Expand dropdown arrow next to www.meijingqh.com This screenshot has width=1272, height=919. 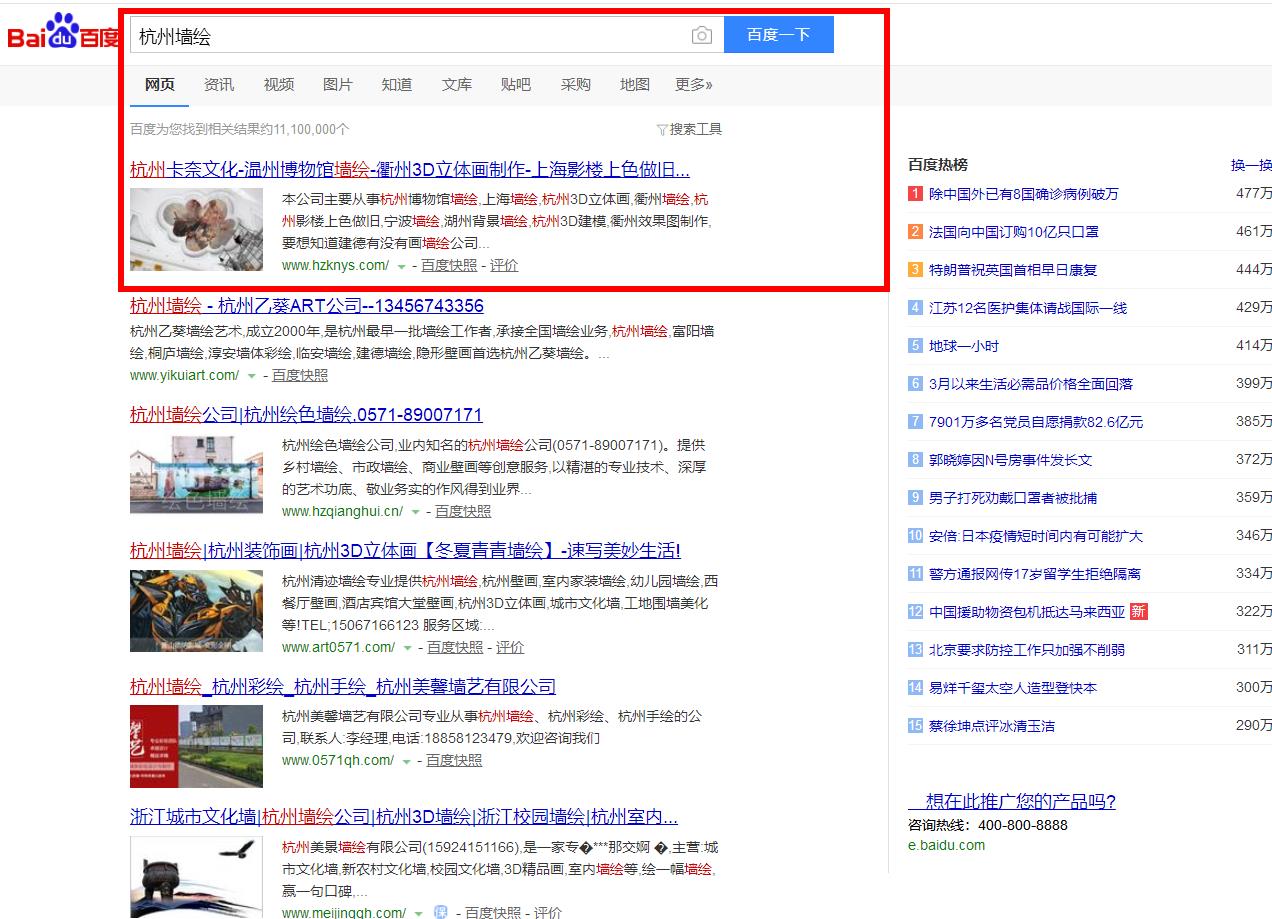click(x=419, y=914)
